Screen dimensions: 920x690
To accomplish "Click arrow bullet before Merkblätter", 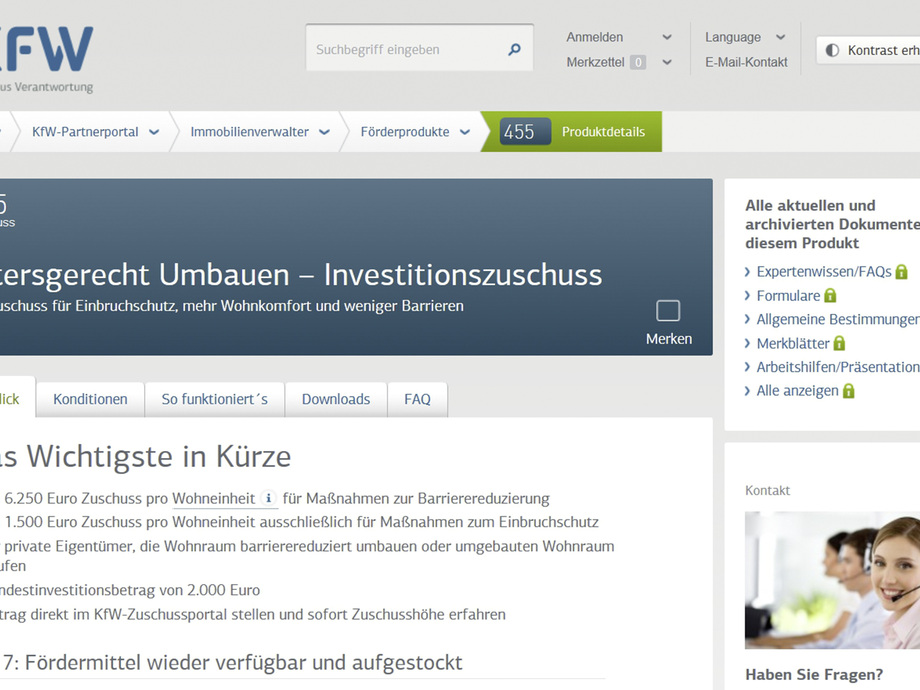I will pyautogui.click(x=748, y=343).
